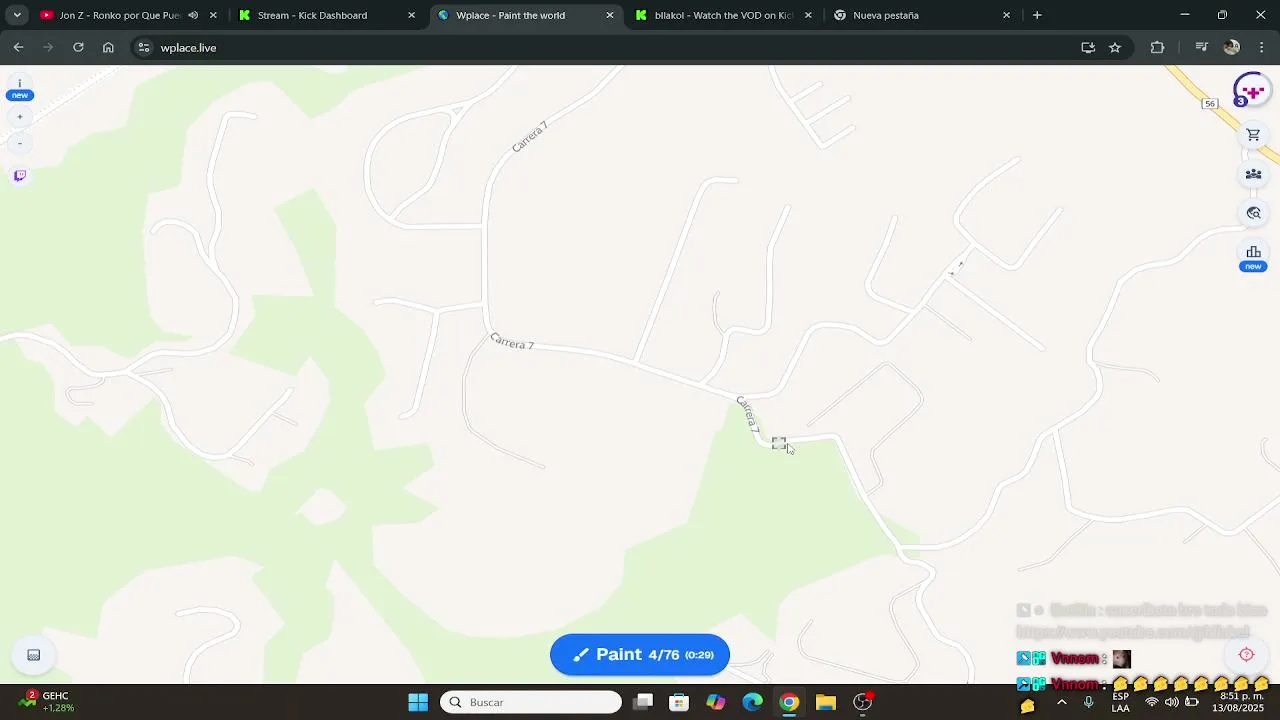This screenshot has height=720, width=1280.
Task: Expand the browser tab search dropdown
Action: click(17, 15)
